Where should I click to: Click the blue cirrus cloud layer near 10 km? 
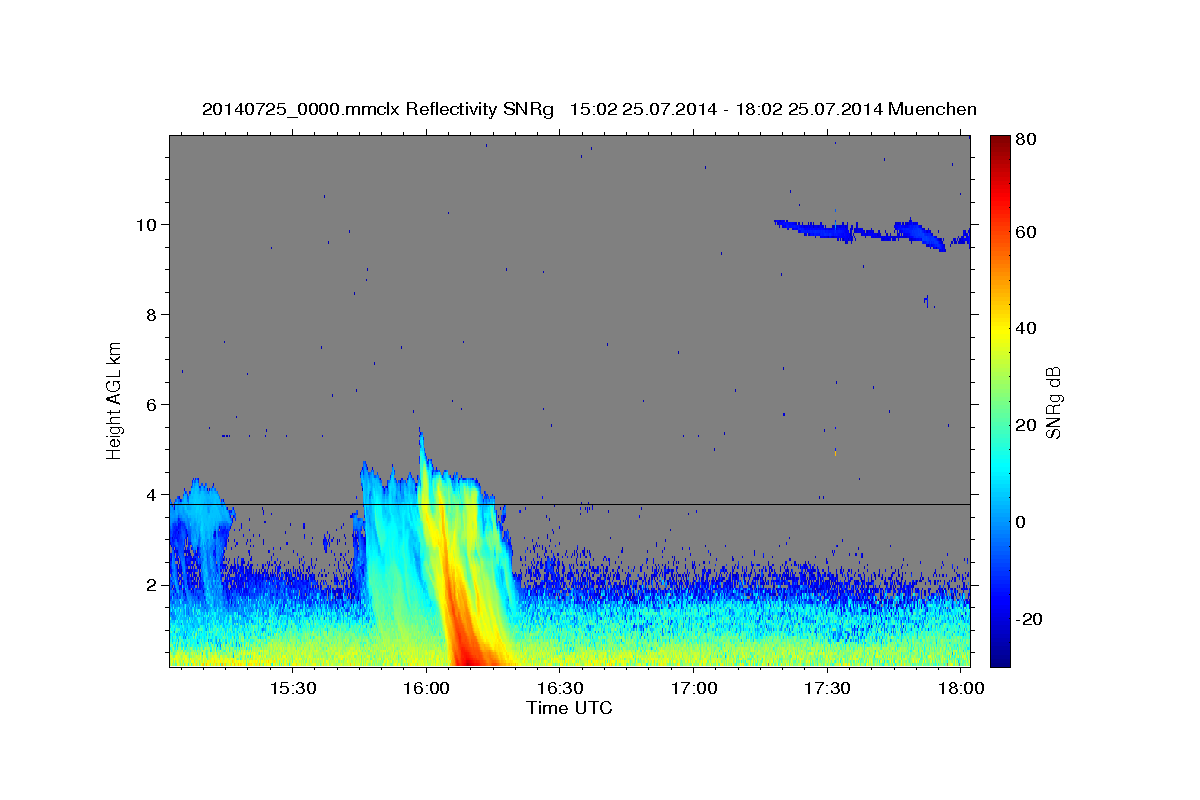pyautogui.click(x=870, y=233)
